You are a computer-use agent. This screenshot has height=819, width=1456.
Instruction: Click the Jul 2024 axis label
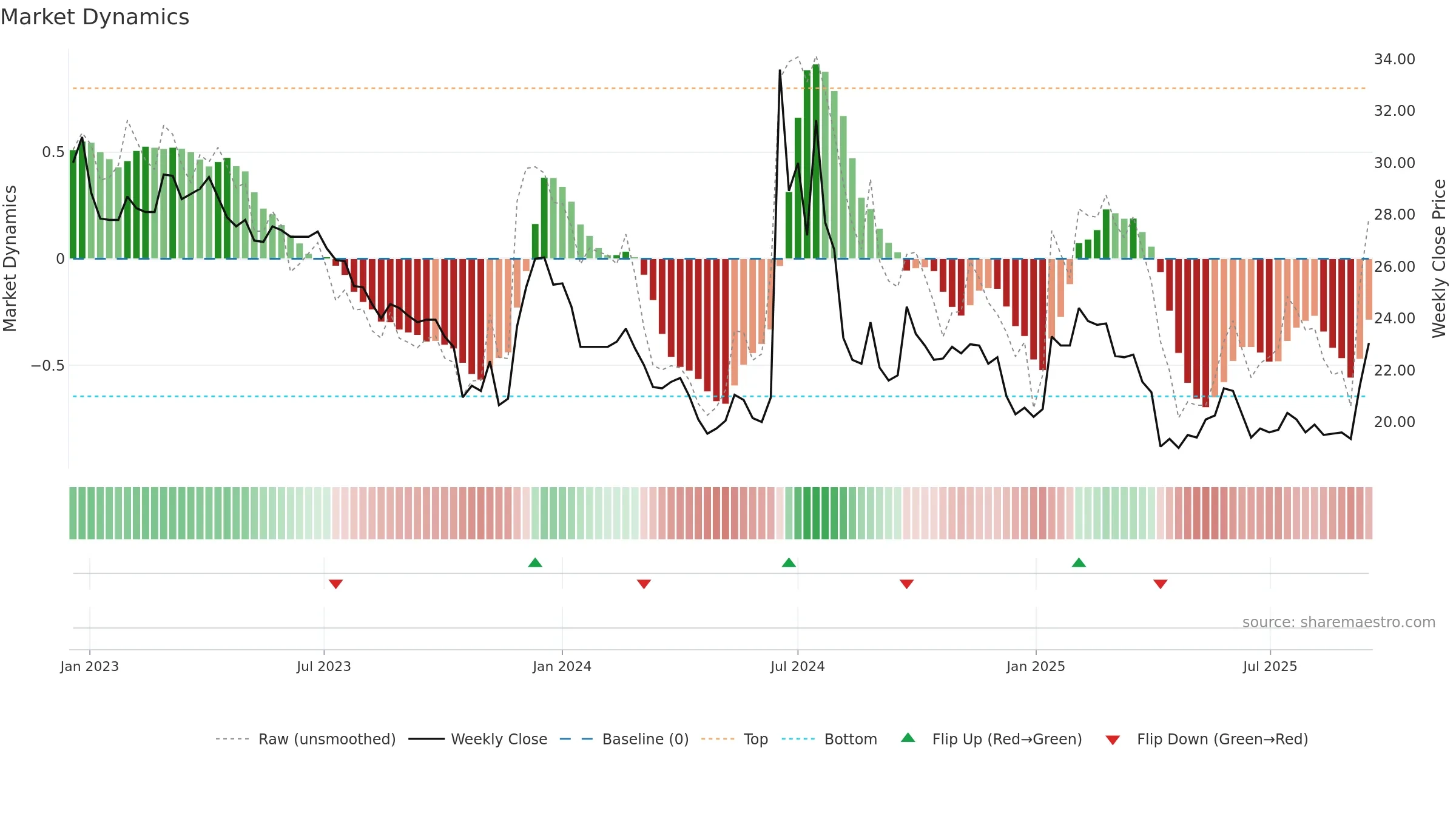pyautogui.click(x=798, y=666)
